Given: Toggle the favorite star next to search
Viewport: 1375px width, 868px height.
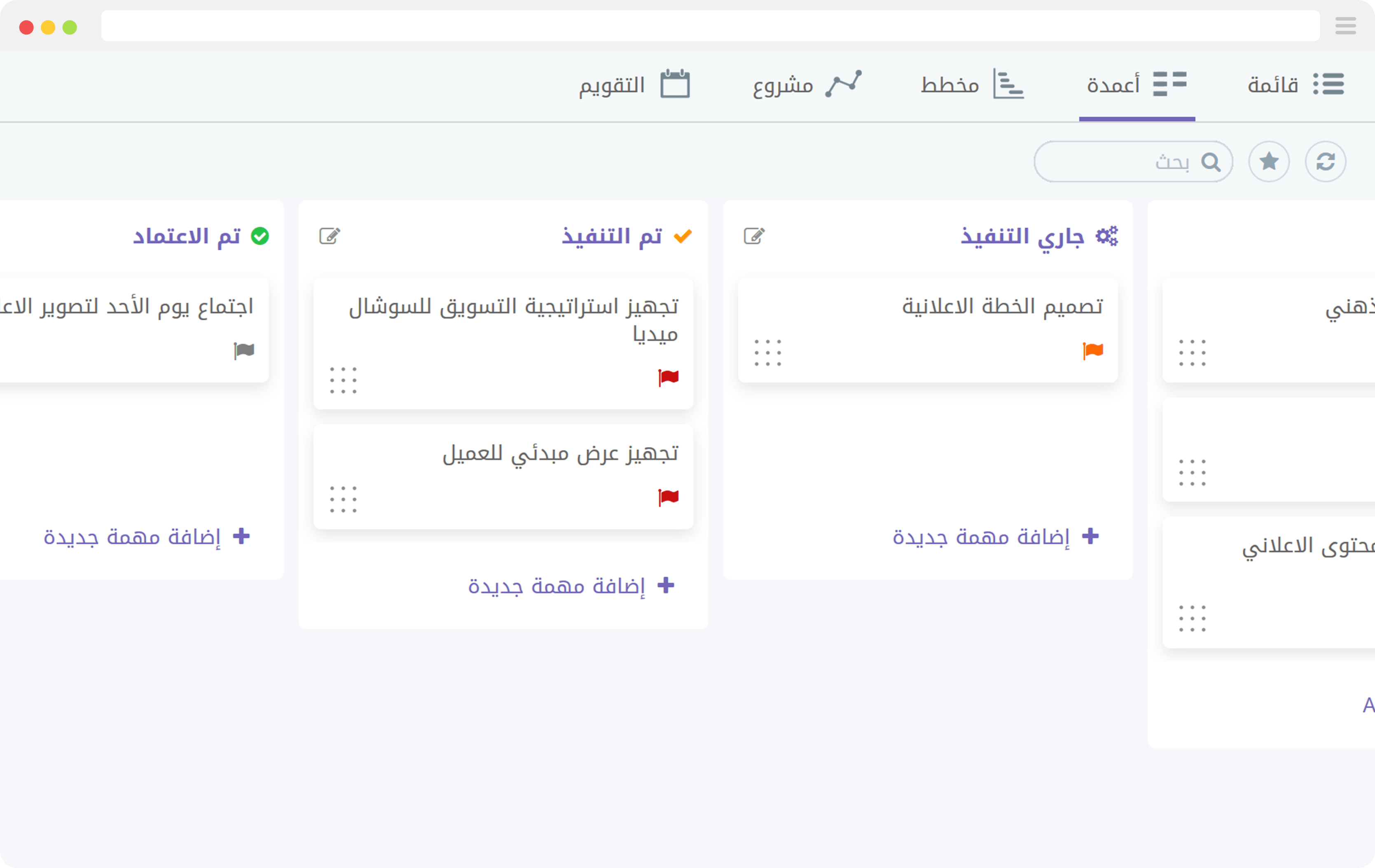Looking at the screenshot, I should pos(1270,161).
